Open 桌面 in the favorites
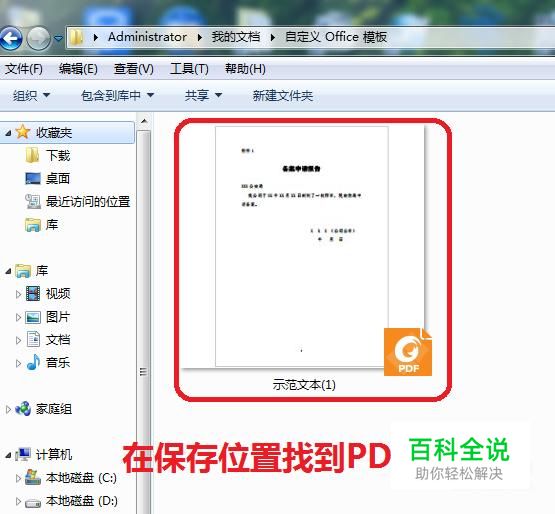This screenshot has height=514, width=555. (58, 178)
